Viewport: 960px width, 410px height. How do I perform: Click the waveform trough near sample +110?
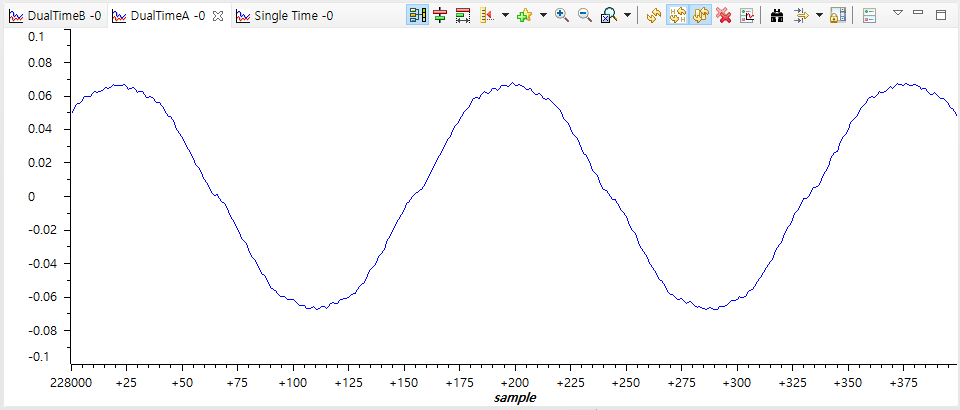tap(317, 308)
